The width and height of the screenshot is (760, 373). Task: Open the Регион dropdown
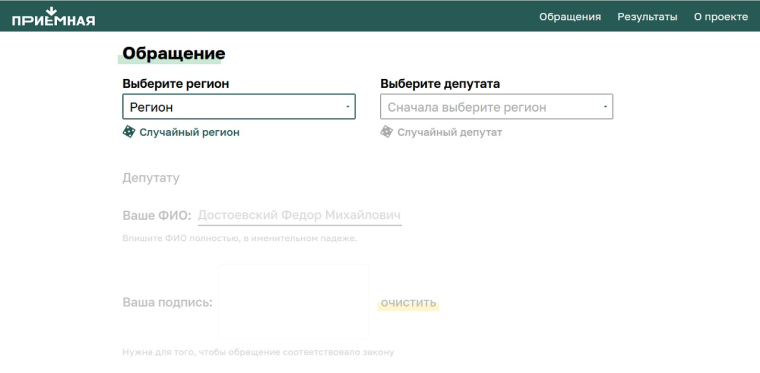(239, 107)
